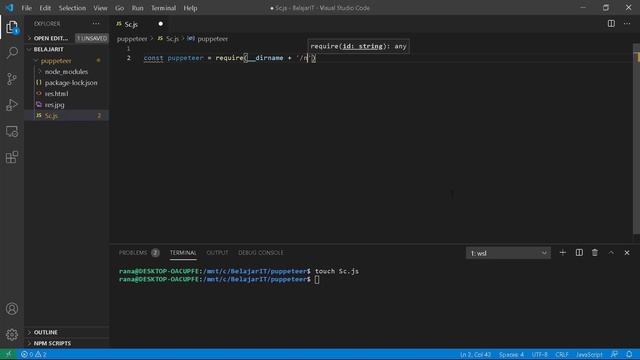
Task: Change end of line sequence CRLF
Action: point(562,354)
